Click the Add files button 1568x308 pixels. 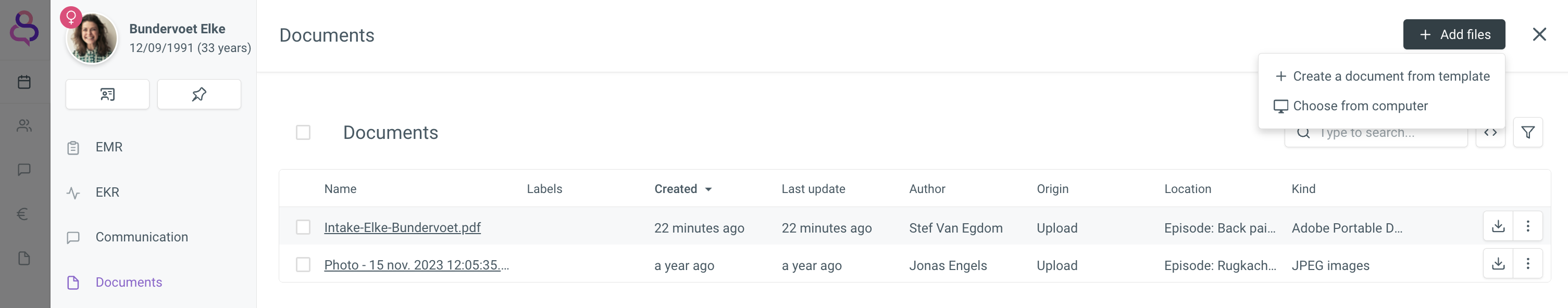[1453, 35]
